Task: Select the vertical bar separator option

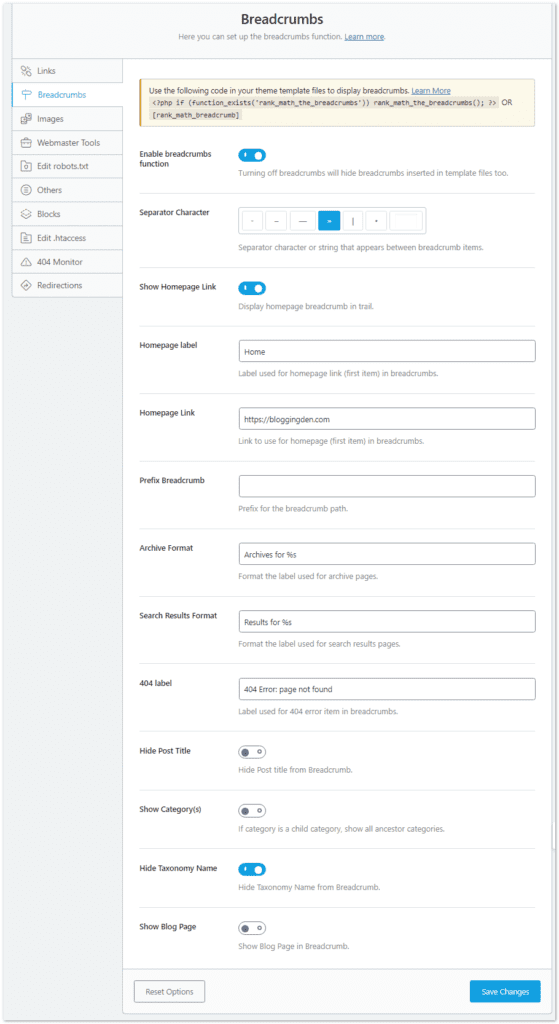Action: [x=353, y=221]
